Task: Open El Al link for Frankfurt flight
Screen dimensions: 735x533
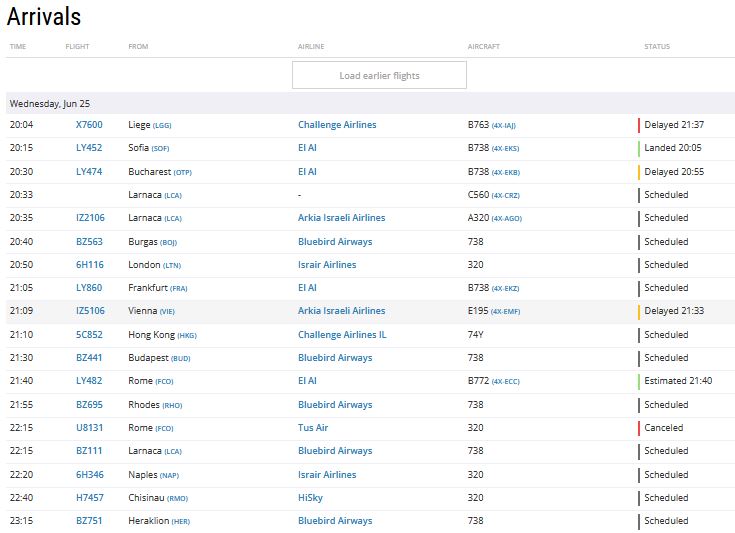Action: click(308, 287)
